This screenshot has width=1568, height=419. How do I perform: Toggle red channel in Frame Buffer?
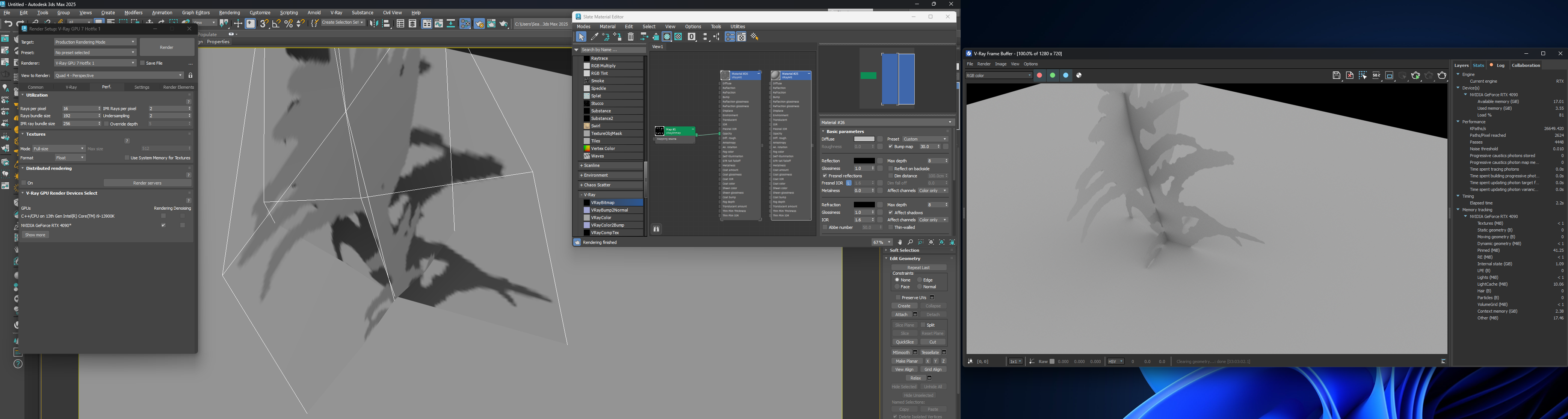[1040, 76]
